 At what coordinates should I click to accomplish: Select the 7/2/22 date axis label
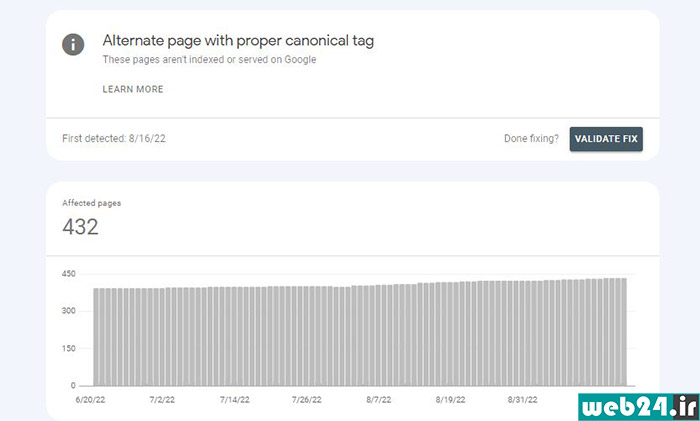click(x=162, y=400)
